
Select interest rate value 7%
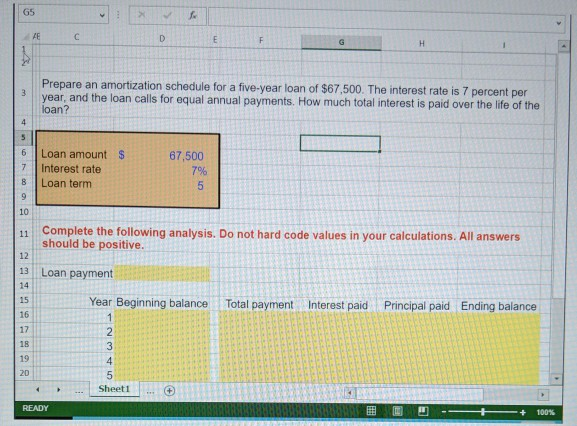(199, 171)
